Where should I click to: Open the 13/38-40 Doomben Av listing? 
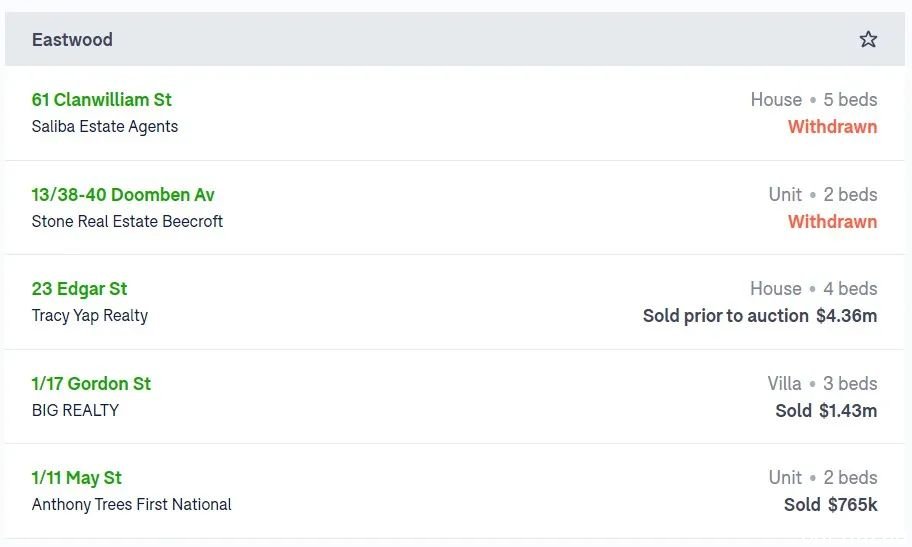coord(123,195)
